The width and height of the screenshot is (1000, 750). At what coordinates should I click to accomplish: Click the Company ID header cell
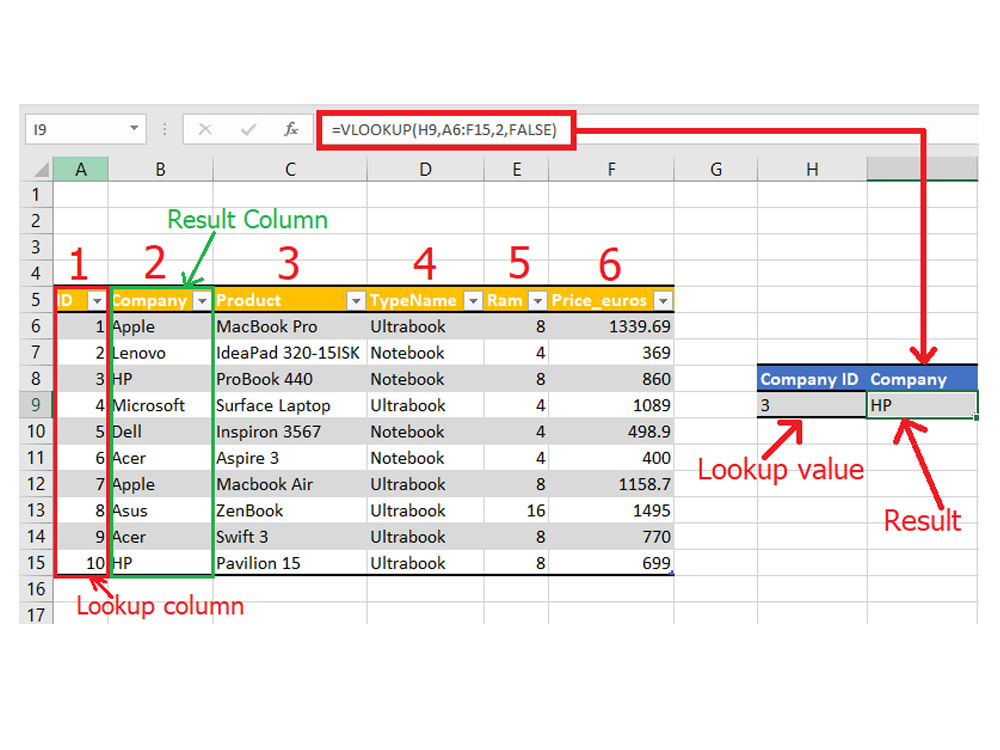[810, 379]
